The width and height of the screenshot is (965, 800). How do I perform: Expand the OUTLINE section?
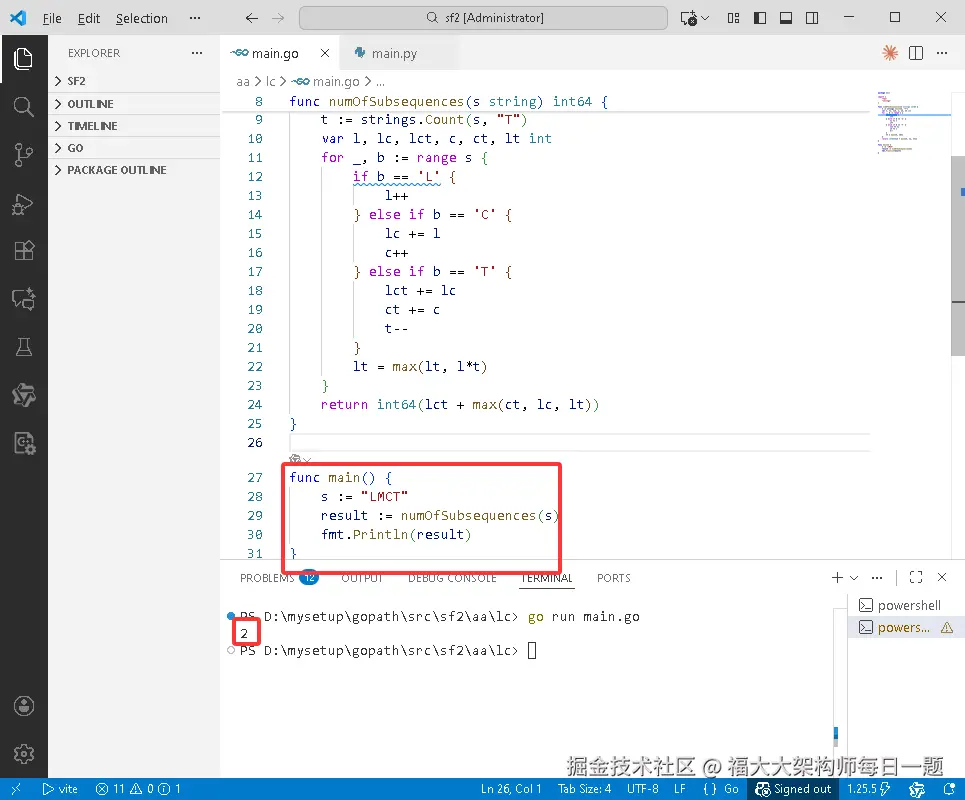click(134, 104)
